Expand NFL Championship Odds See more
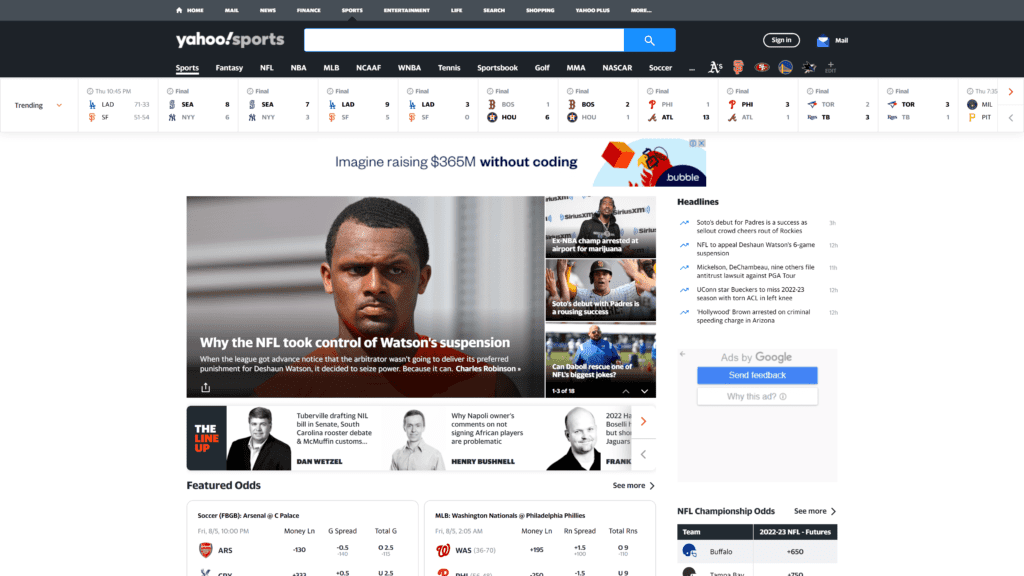 815,511
